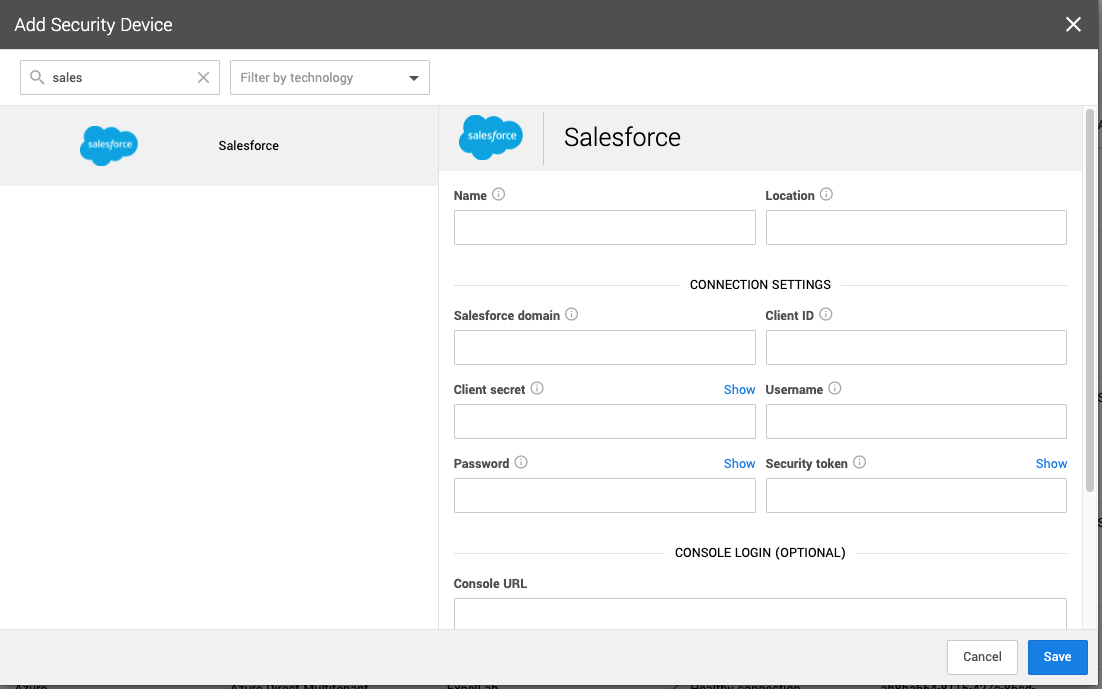The width and height of the screenshot is (1102, 689).
Task: Click the CONNECTION SETTINGS section label
Action: click(760, 285)
